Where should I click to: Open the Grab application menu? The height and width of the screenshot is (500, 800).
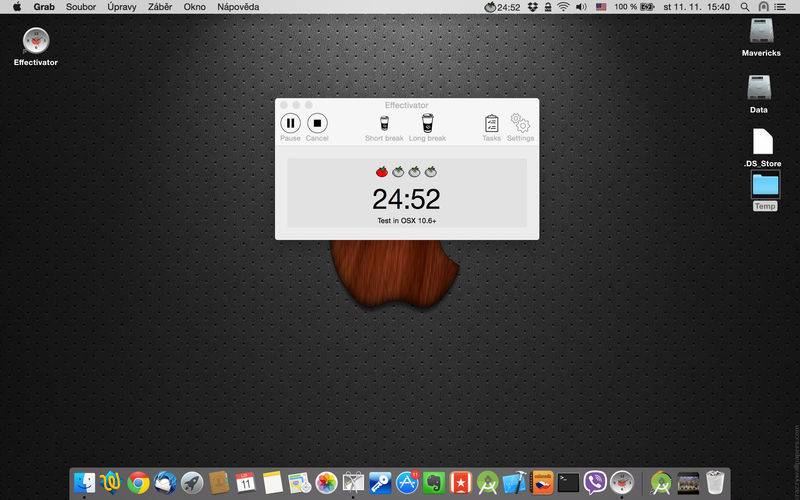click(44, 7)
